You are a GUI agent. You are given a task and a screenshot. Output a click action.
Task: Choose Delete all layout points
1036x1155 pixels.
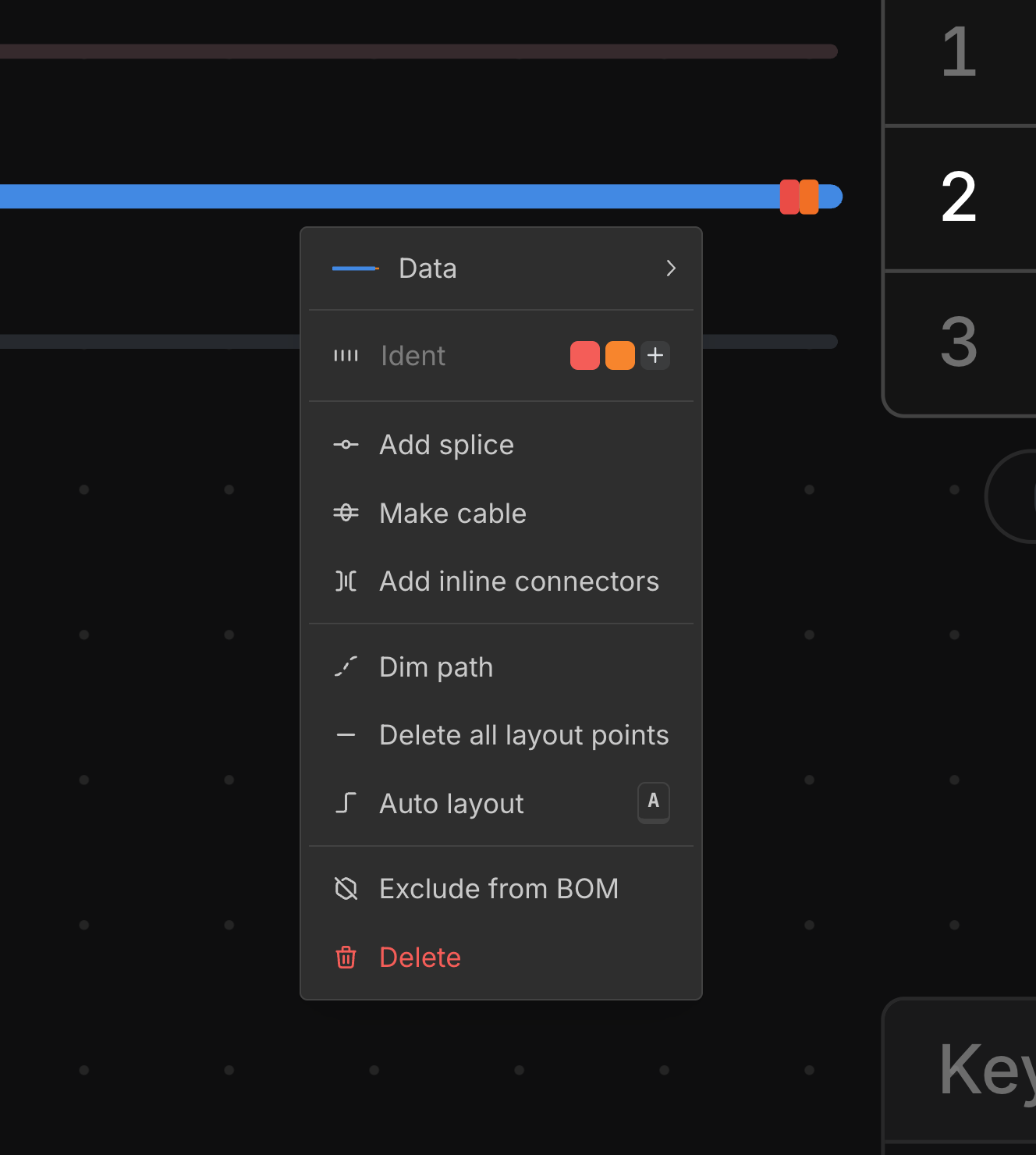523,735
